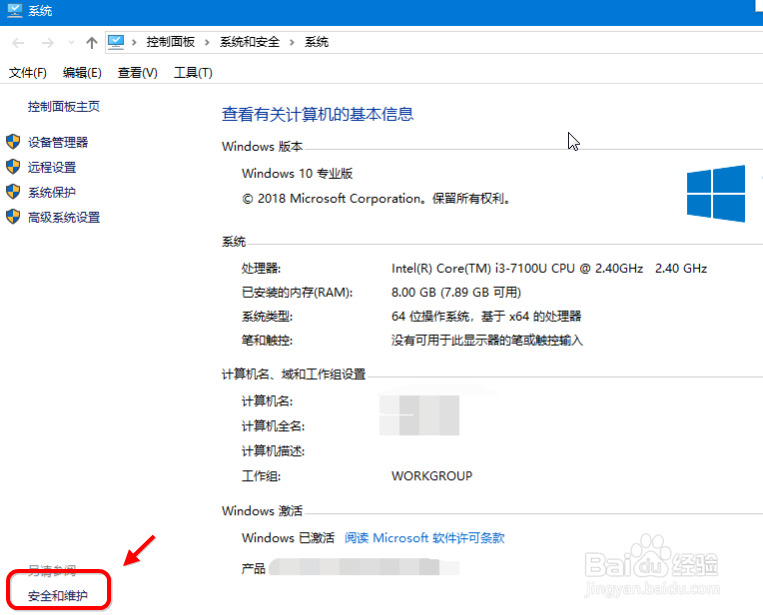This screenshot has height=615, width=763.
Task: Open the 查看(V) menu
Action: (x=138, y=73)
